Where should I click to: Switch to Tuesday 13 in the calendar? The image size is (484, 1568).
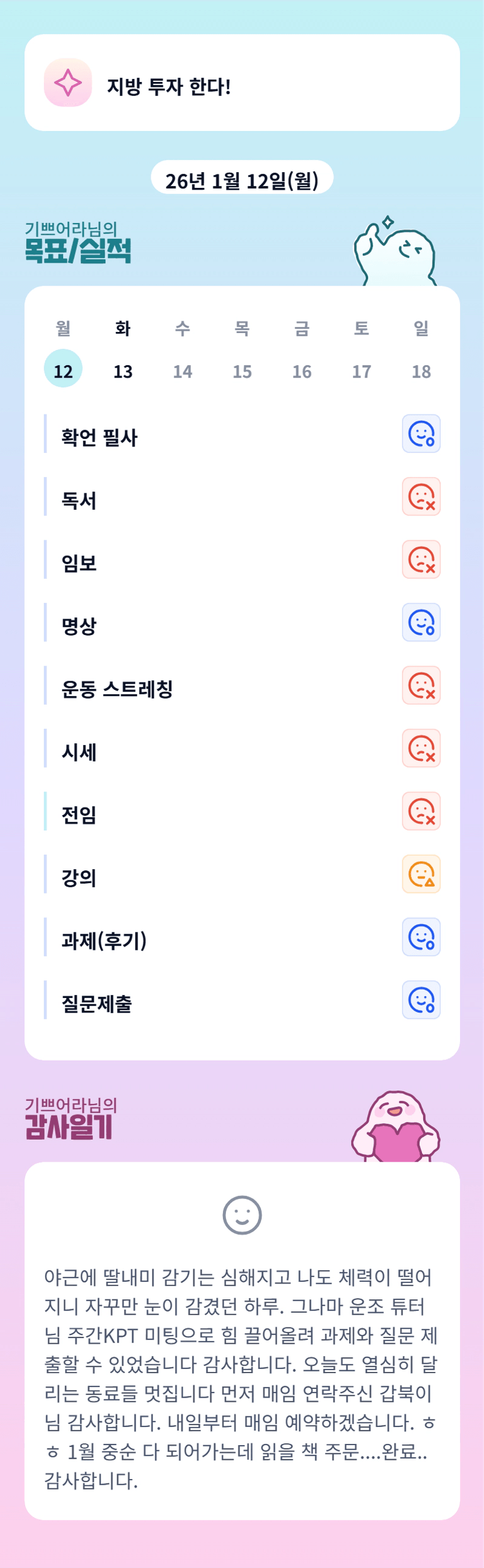[123, 370]
